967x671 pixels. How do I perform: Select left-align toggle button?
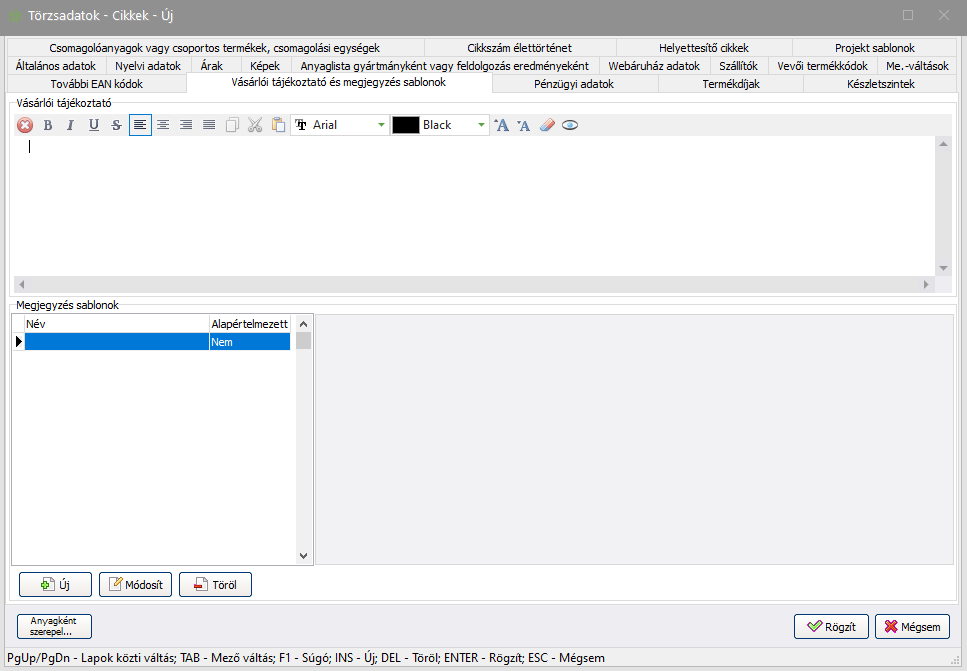(140, 125)
